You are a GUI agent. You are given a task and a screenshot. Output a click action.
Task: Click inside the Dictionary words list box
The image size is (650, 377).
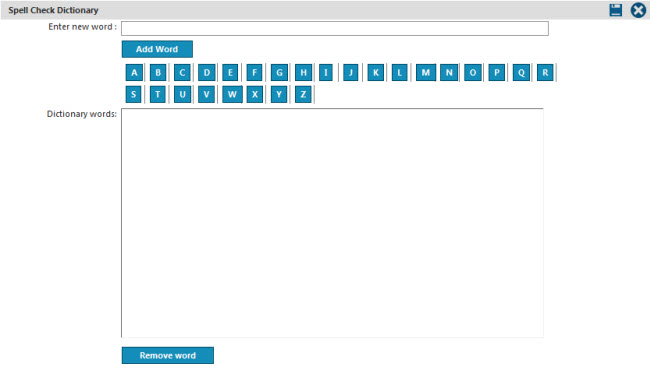[332, 223]
